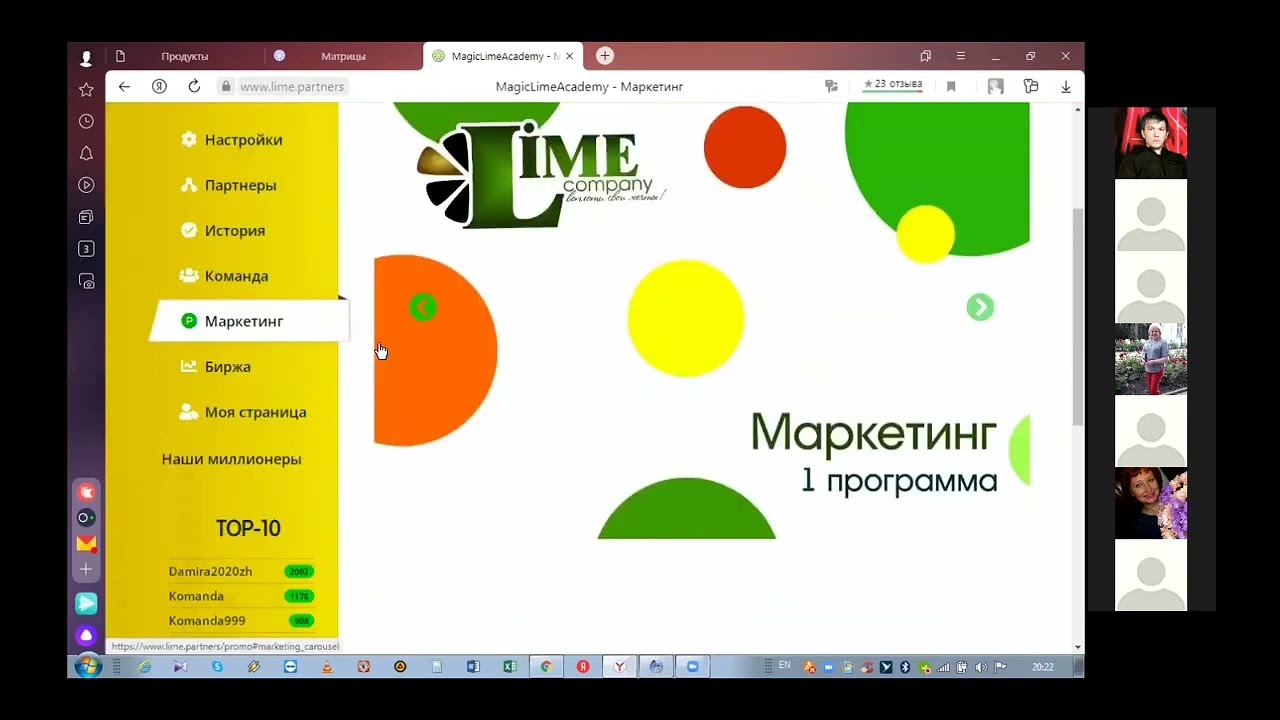The width and height of the screenshot is (1280, 720).
Task: Add a sidebar app with plus
Action: tap(86, 569)
